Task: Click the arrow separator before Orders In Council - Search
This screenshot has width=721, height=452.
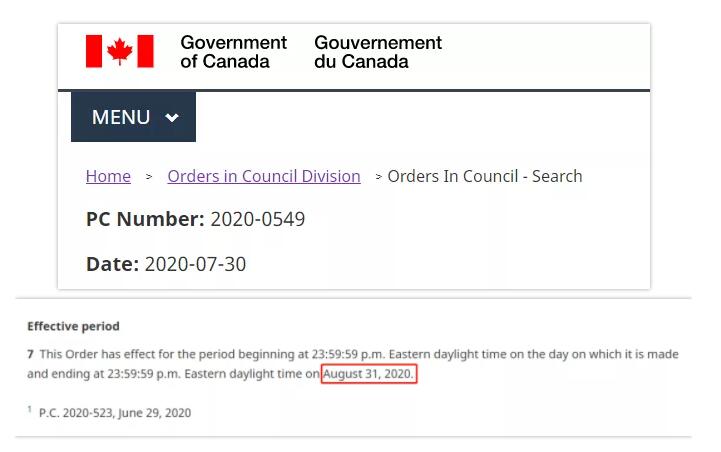Action: click(378, 177)
